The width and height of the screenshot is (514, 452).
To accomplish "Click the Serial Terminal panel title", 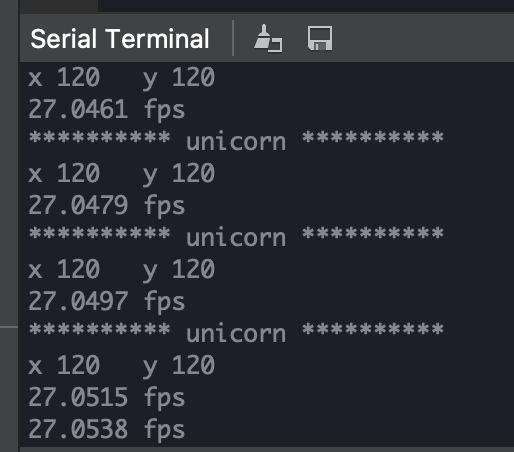I will pyautogui.click(x=120, y=39).
